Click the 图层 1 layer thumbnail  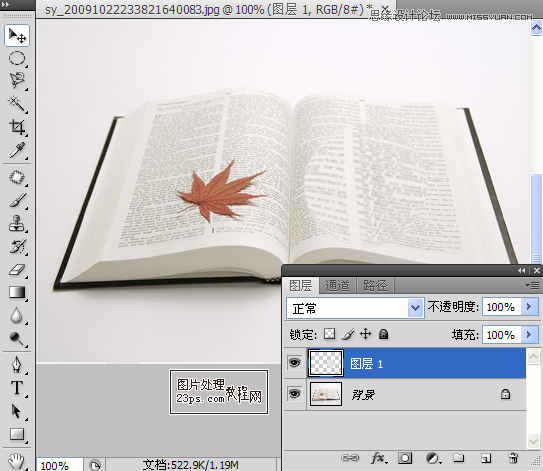[326, 363]
